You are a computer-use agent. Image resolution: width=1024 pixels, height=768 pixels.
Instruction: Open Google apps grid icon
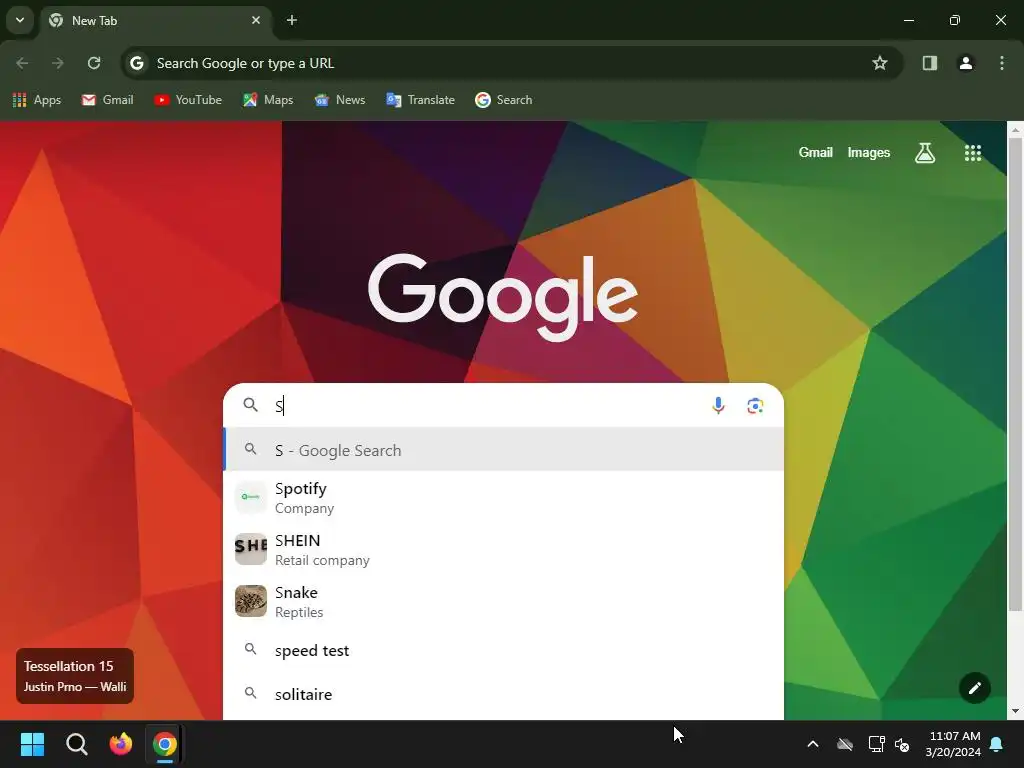tap(973, 153)
